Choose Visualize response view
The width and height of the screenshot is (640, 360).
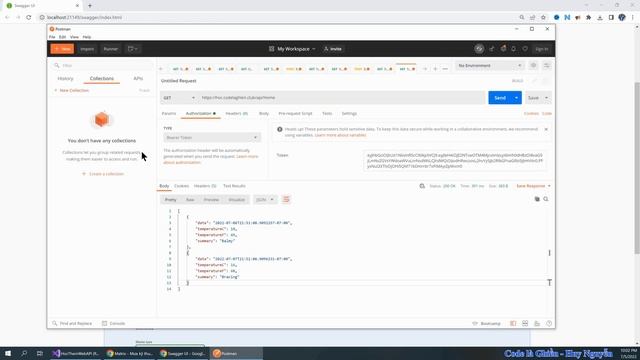(x=236, y=200)
